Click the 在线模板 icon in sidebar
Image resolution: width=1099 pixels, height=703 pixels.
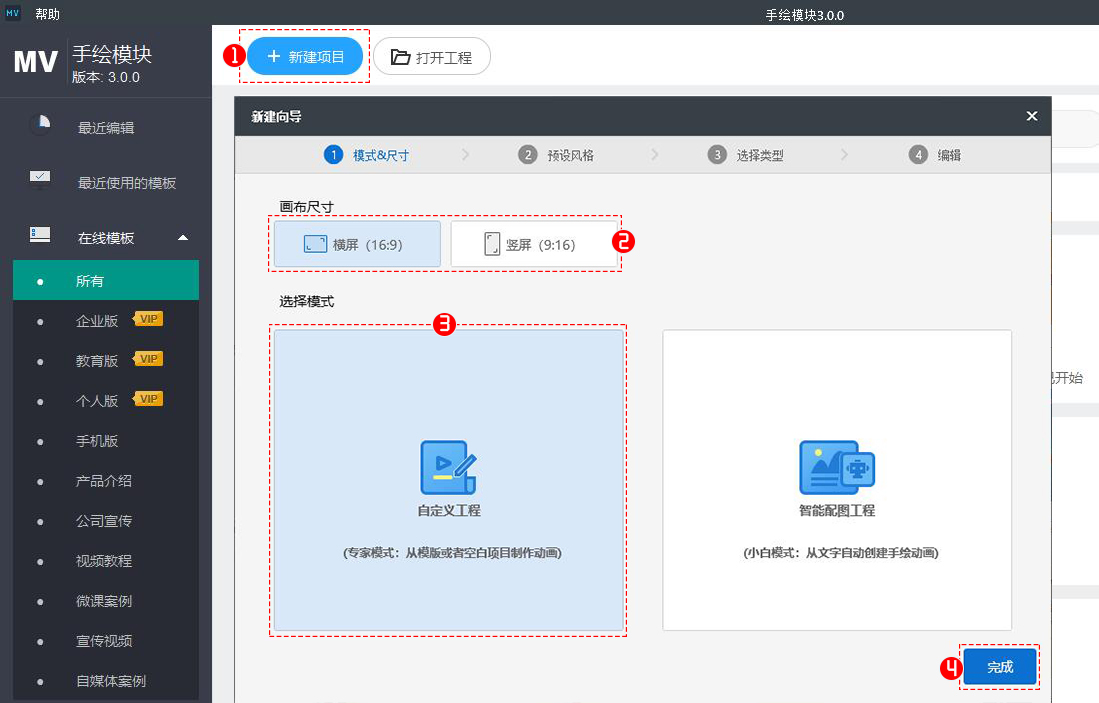click(40, 235)
